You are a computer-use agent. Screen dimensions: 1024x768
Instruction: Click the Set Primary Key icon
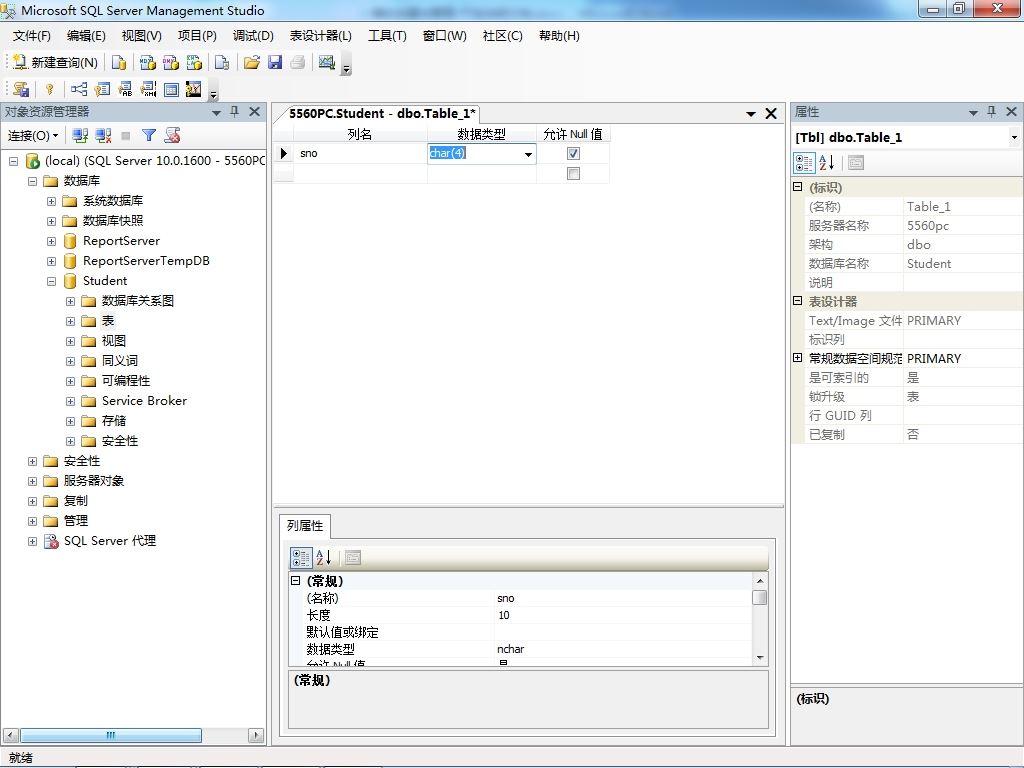50,89
